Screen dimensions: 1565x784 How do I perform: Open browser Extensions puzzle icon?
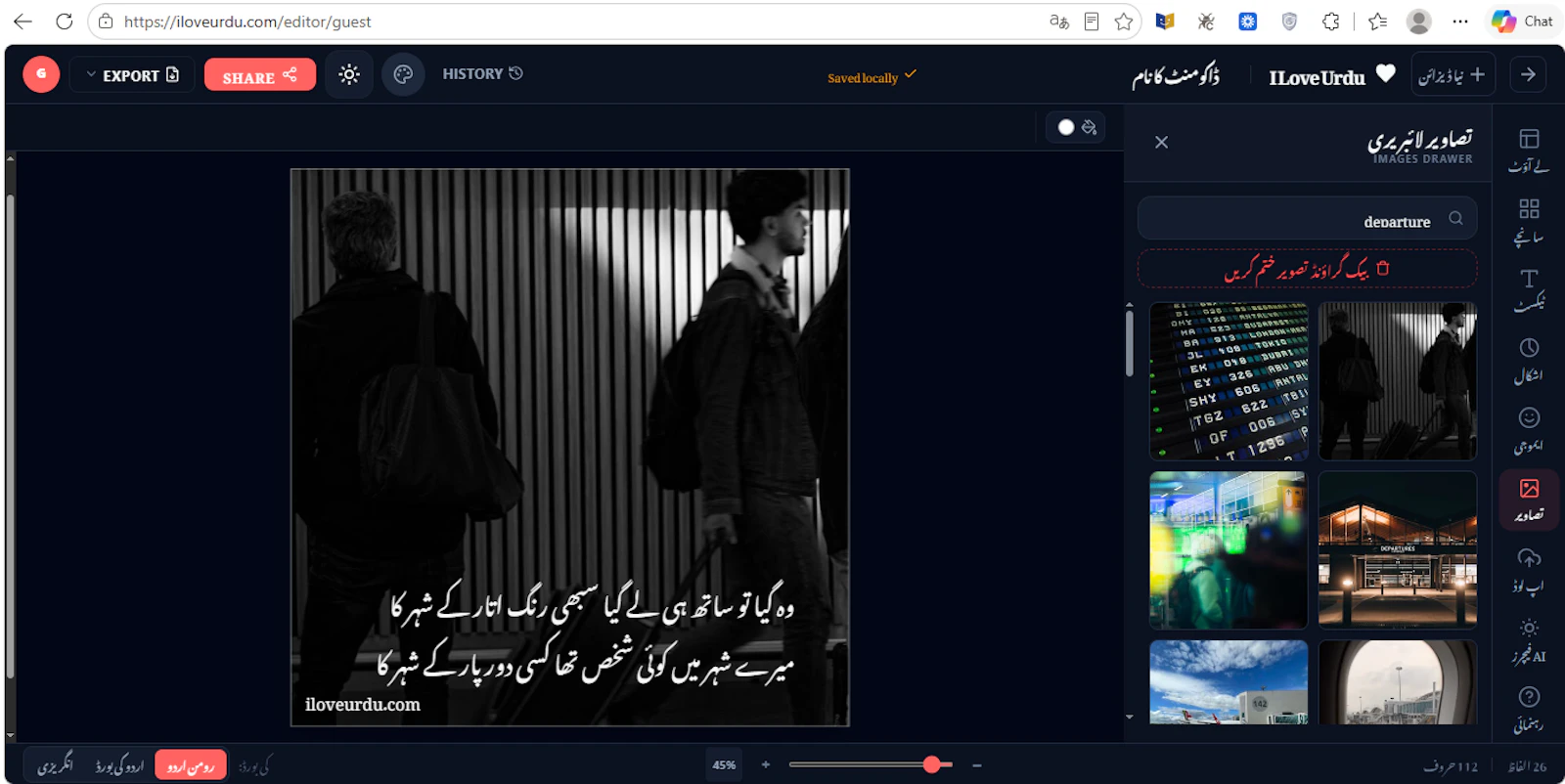tap(1331, 22)
